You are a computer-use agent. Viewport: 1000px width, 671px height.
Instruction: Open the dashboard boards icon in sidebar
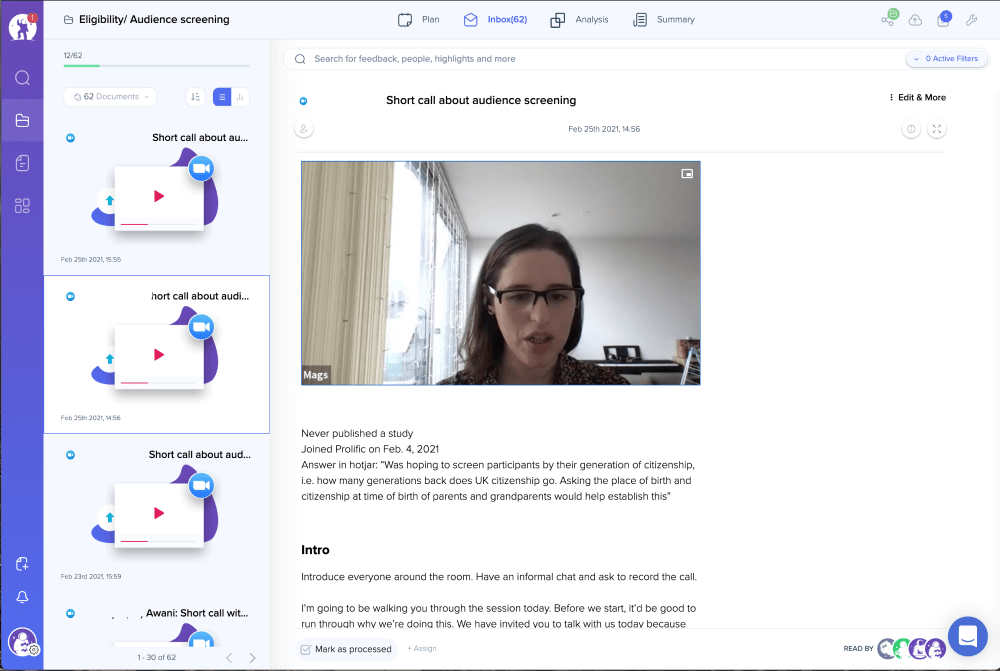[22, 205]
